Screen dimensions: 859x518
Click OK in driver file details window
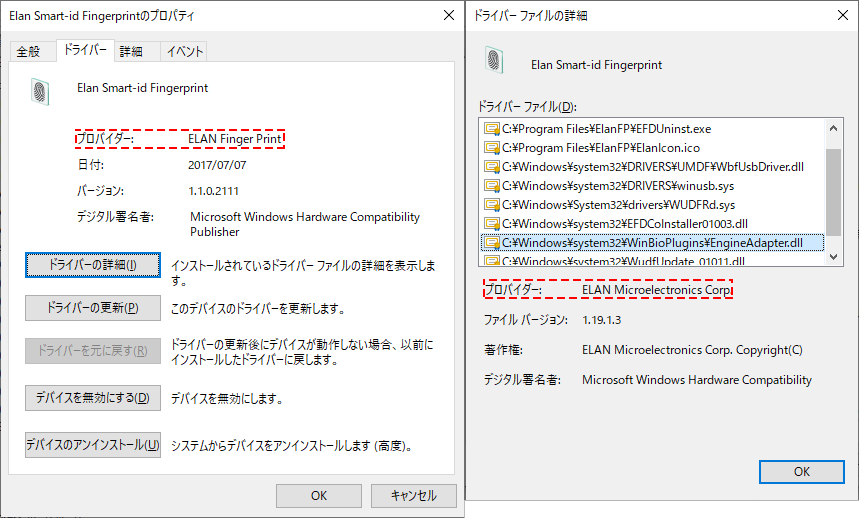801,471
